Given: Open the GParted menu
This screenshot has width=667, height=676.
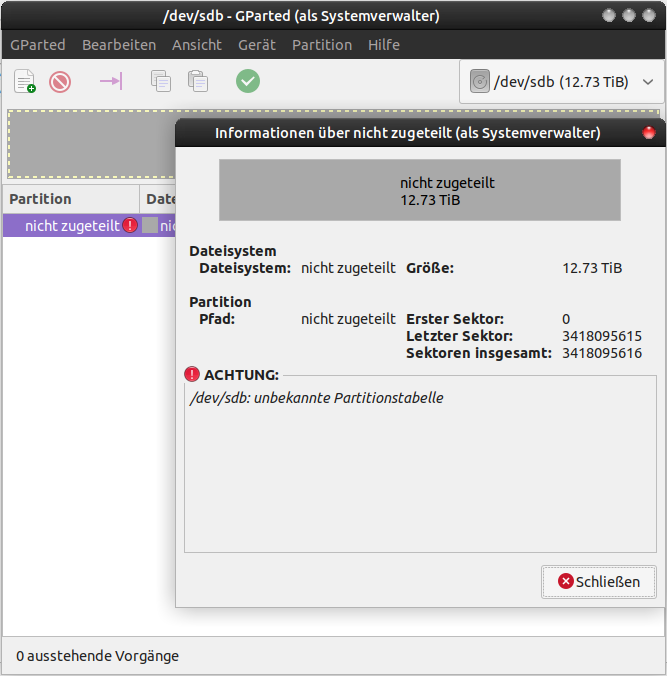Looking at the screenshot, I should [38, 45].
